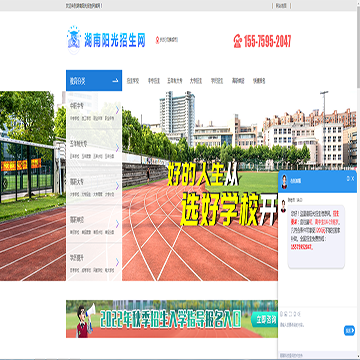Image resolution: width=360 pixels, height=360 pixels.
Task: Open the 高职单招 sidebar category title
Action: (77, 220)
